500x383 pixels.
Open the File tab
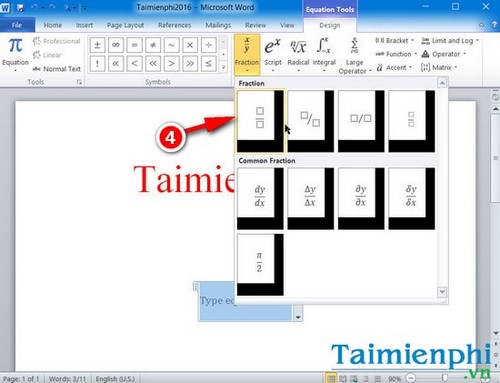coord(17,25)
